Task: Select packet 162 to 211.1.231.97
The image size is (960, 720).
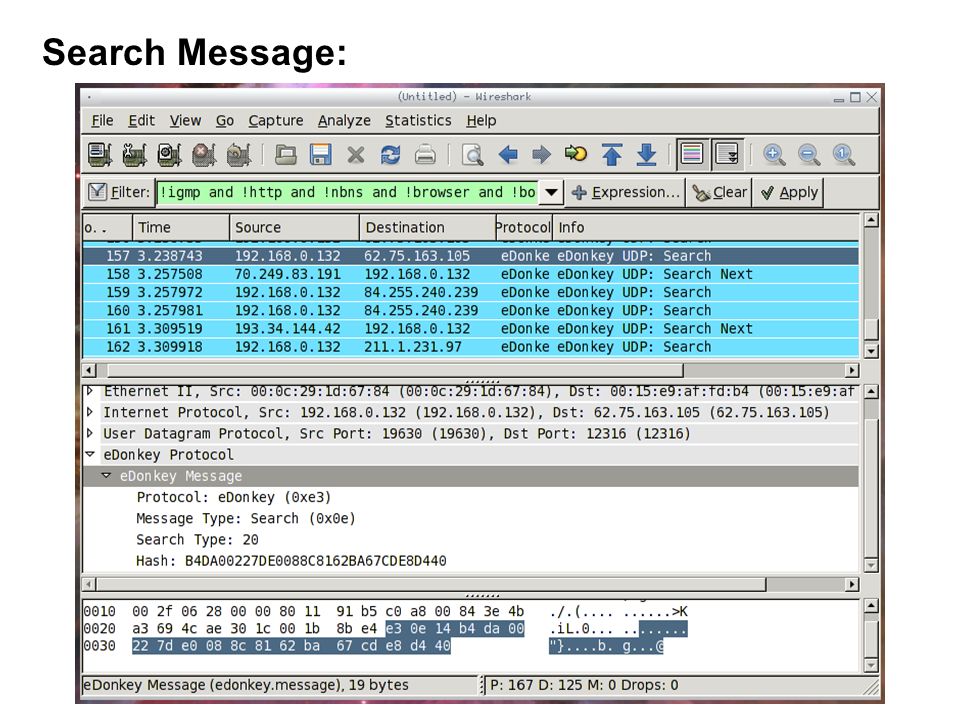Action: click(471, 347)
